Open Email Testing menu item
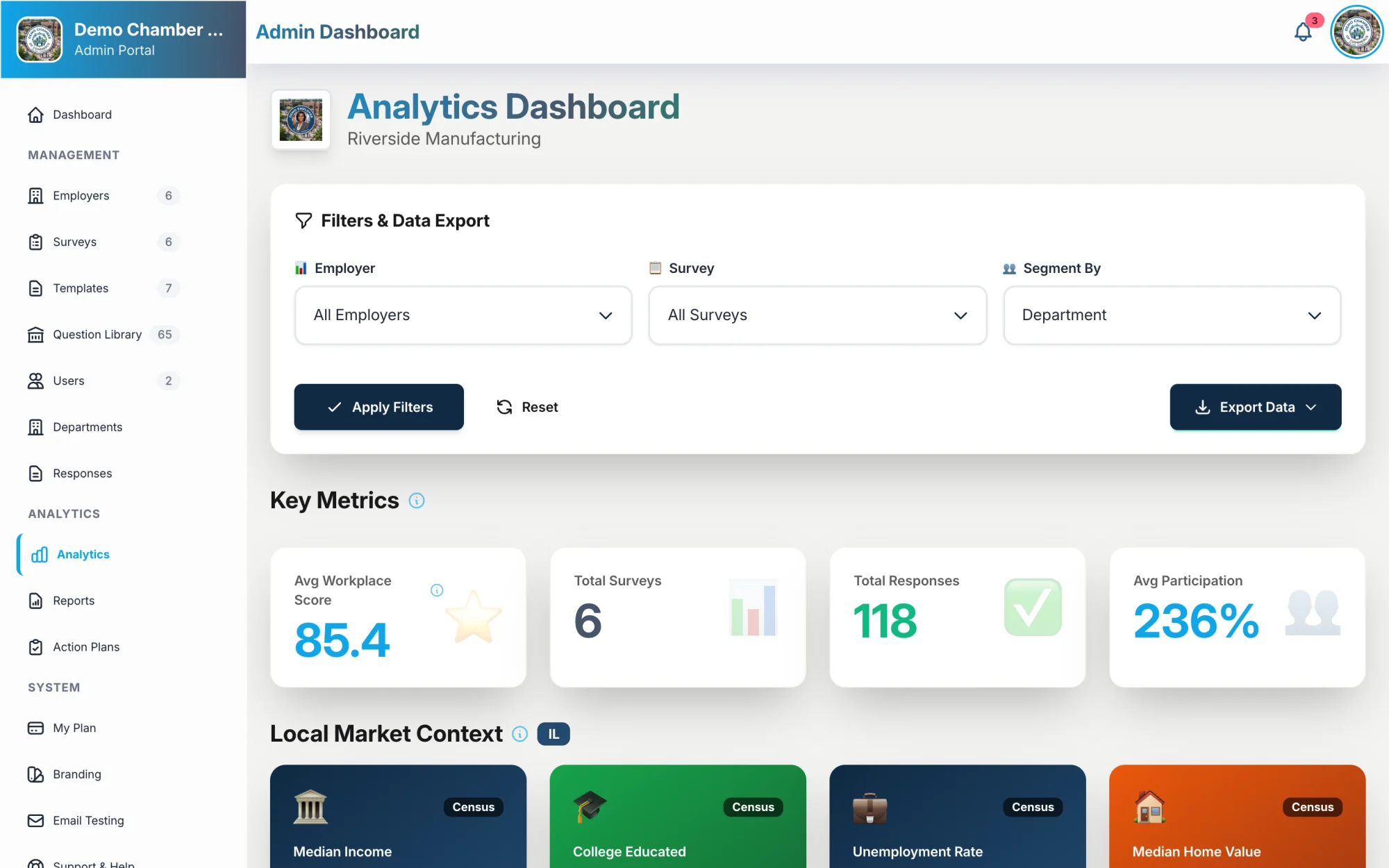This screenshot has width=1389, height=868. (x=88, y=821)
